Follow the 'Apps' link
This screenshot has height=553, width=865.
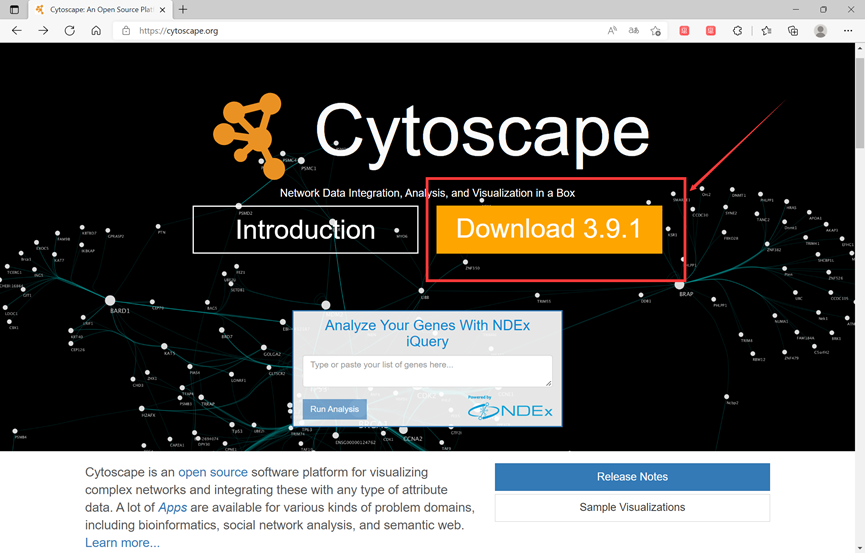173,508
